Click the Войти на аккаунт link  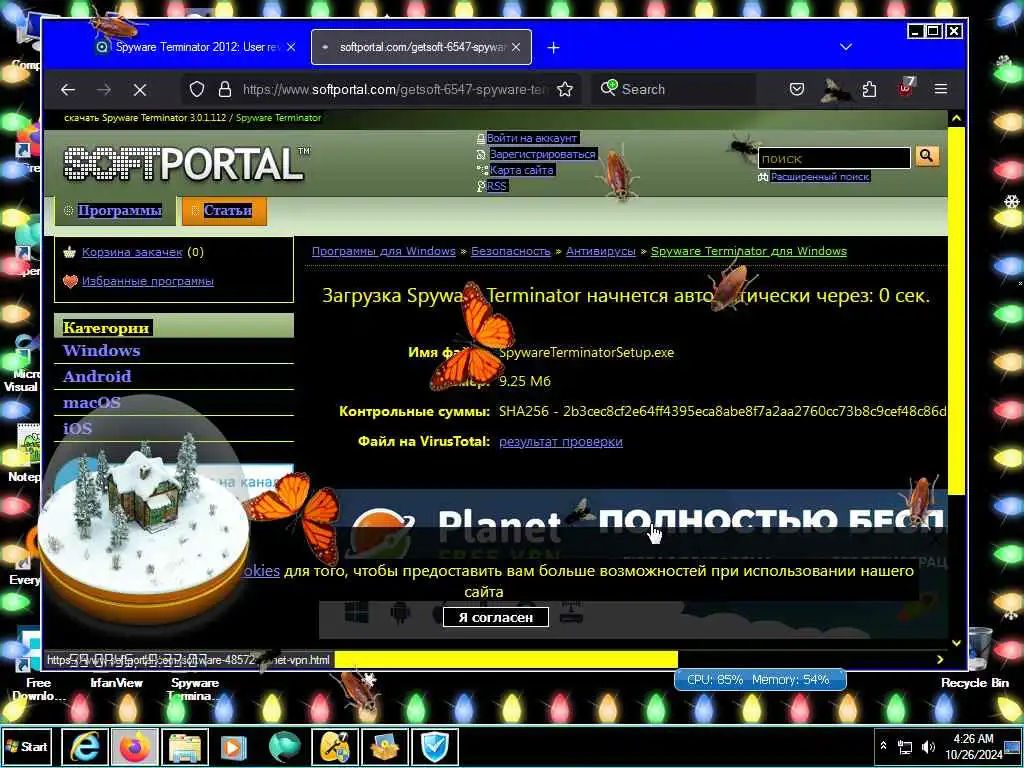[x=532, y=138]
